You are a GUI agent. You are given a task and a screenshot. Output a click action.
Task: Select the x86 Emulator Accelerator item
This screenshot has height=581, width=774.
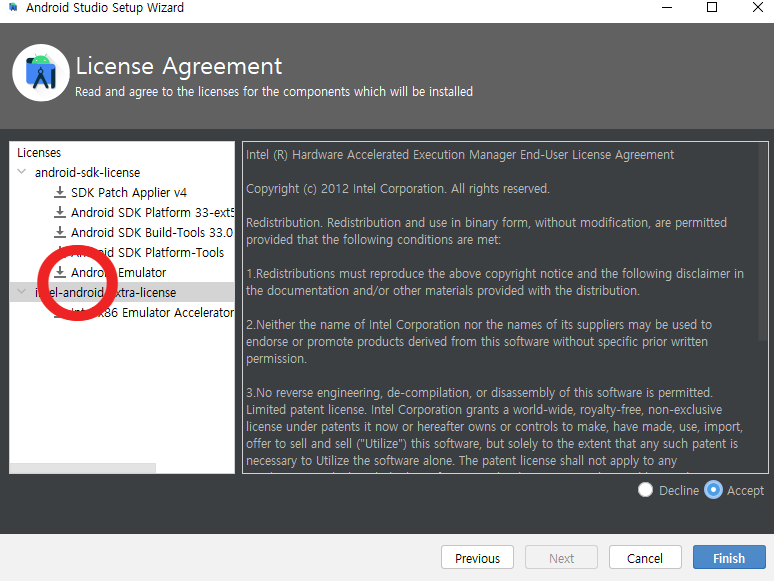[153, 312]
